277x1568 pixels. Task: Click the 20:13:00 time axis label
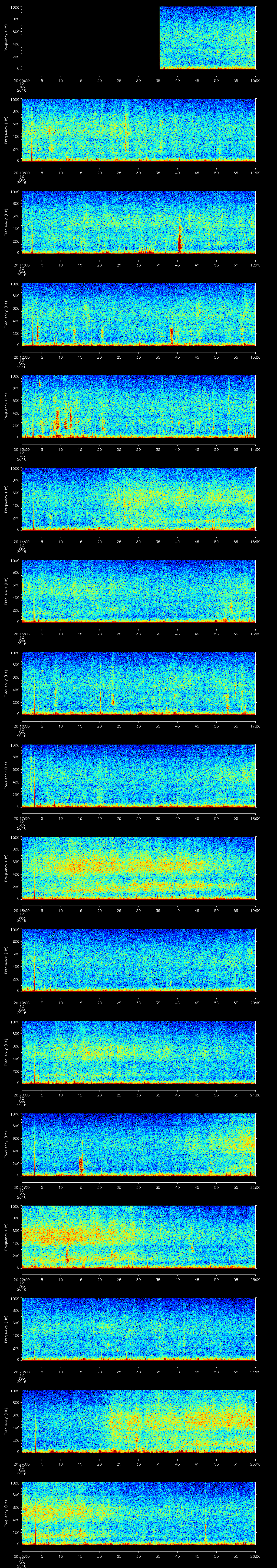point(21,449)
